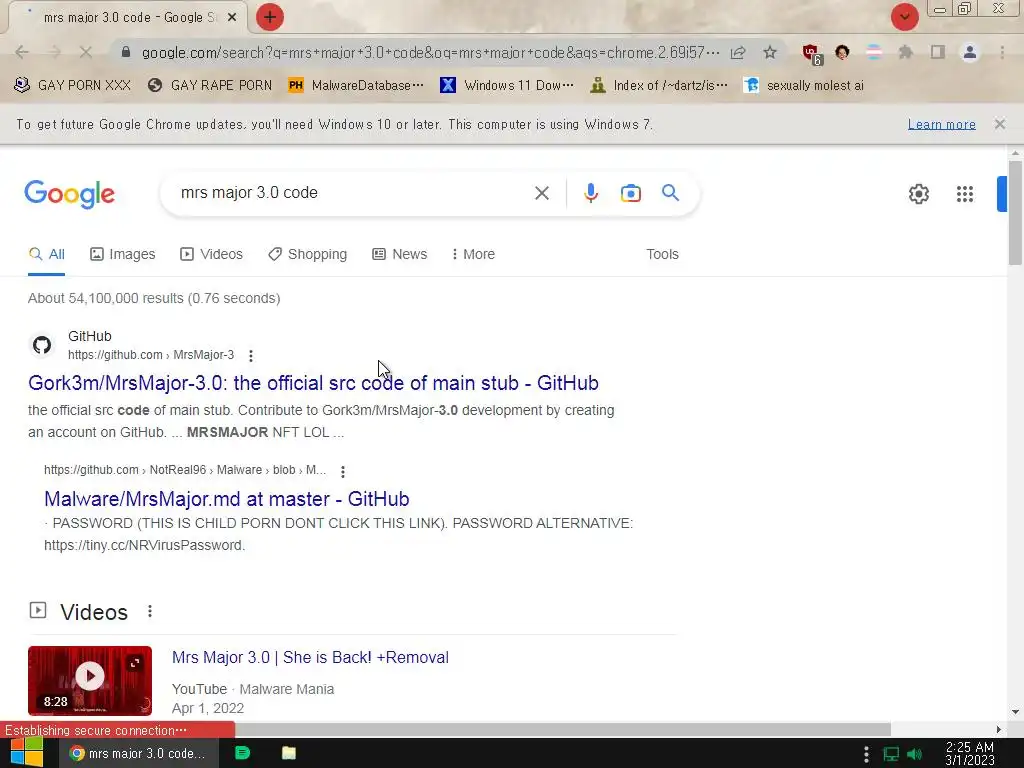Search by image with the camera icon
The width and height of the screenshot is (1024, 768).
pos(630,193)
